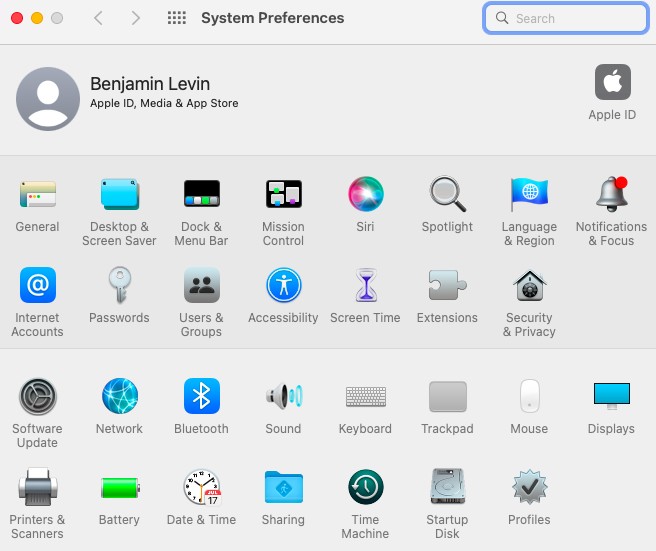The width and height of the screenshot is (656, 551).
Task: Open Security & Privacy pane
Action: point(530,286)
